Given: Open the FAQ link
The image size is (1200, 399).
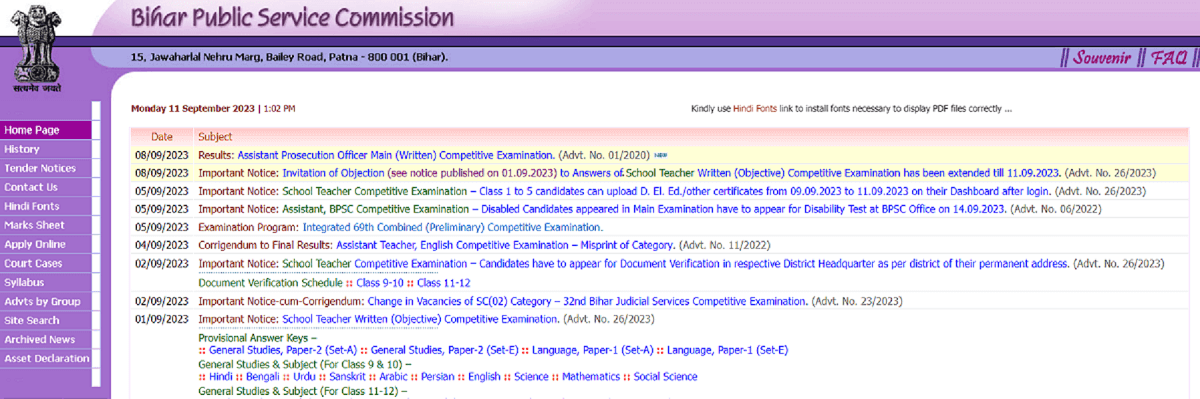Looking at the screenshot, I should pyautogui.click(x=1168, y=57).
